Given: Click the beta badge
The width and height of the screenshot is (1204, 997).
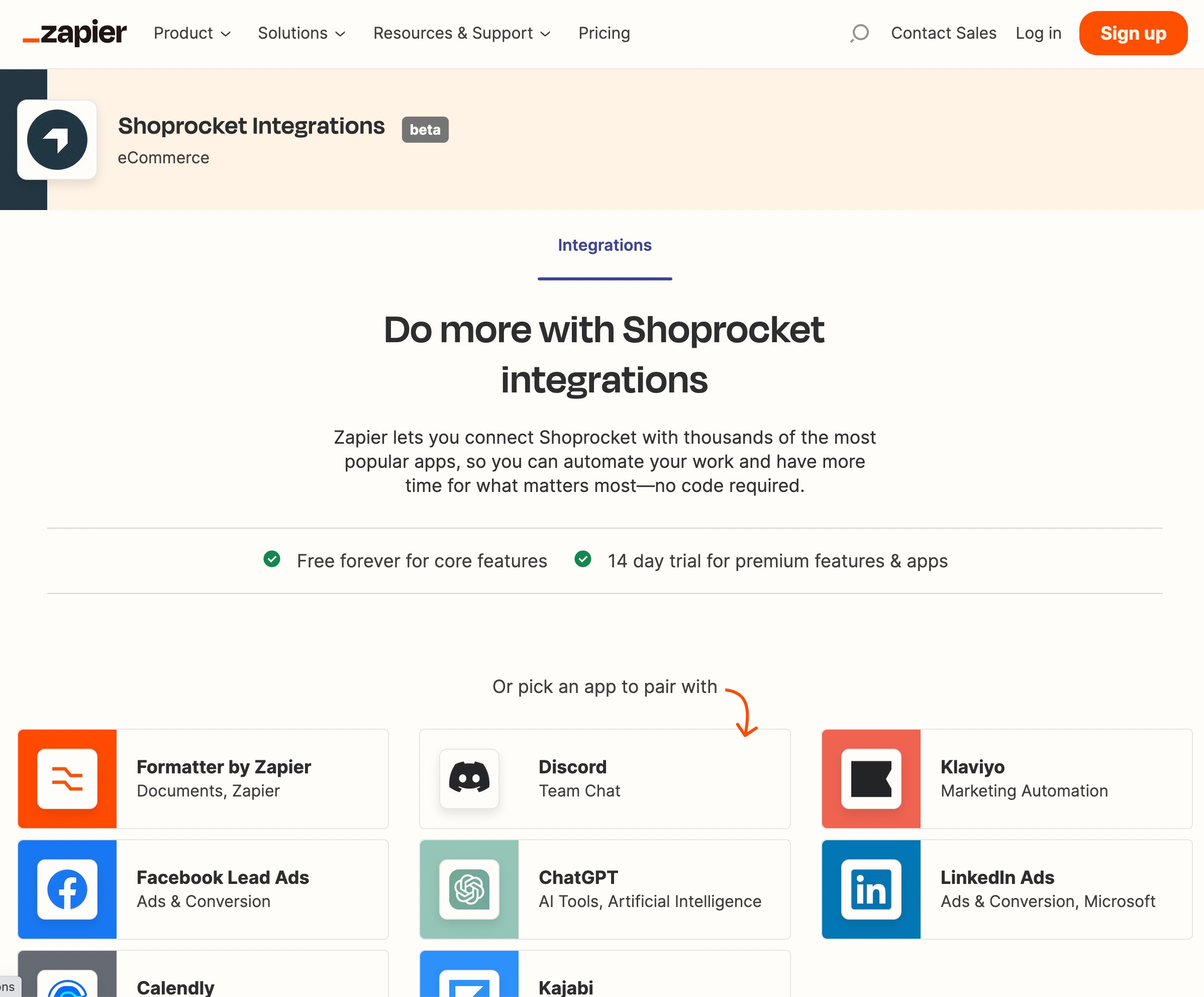Looking at the screenshot, I should click(x=425, y=130).
